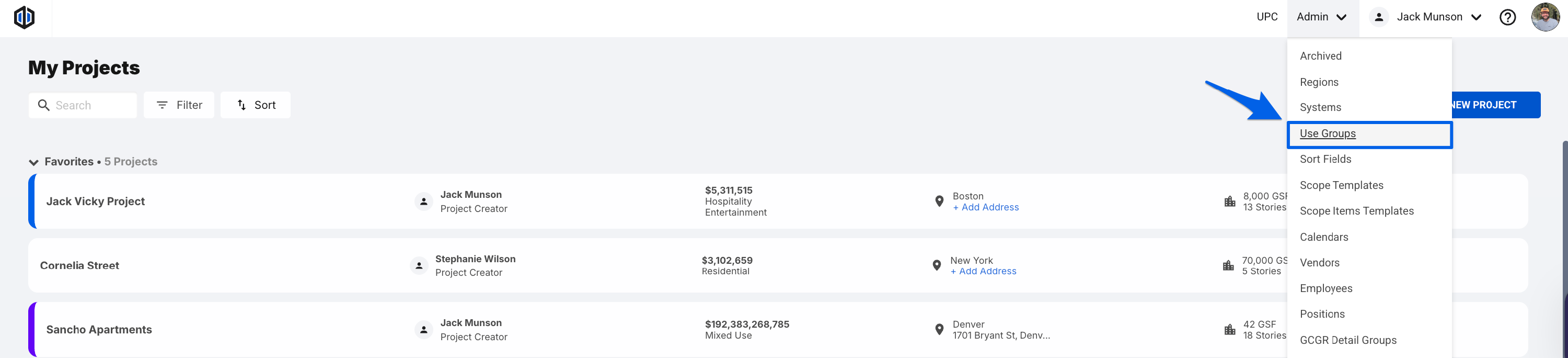Click the location pin icon beside Denver
Image resolution: width=1568 pixels, height=358 pixels.
939,330
